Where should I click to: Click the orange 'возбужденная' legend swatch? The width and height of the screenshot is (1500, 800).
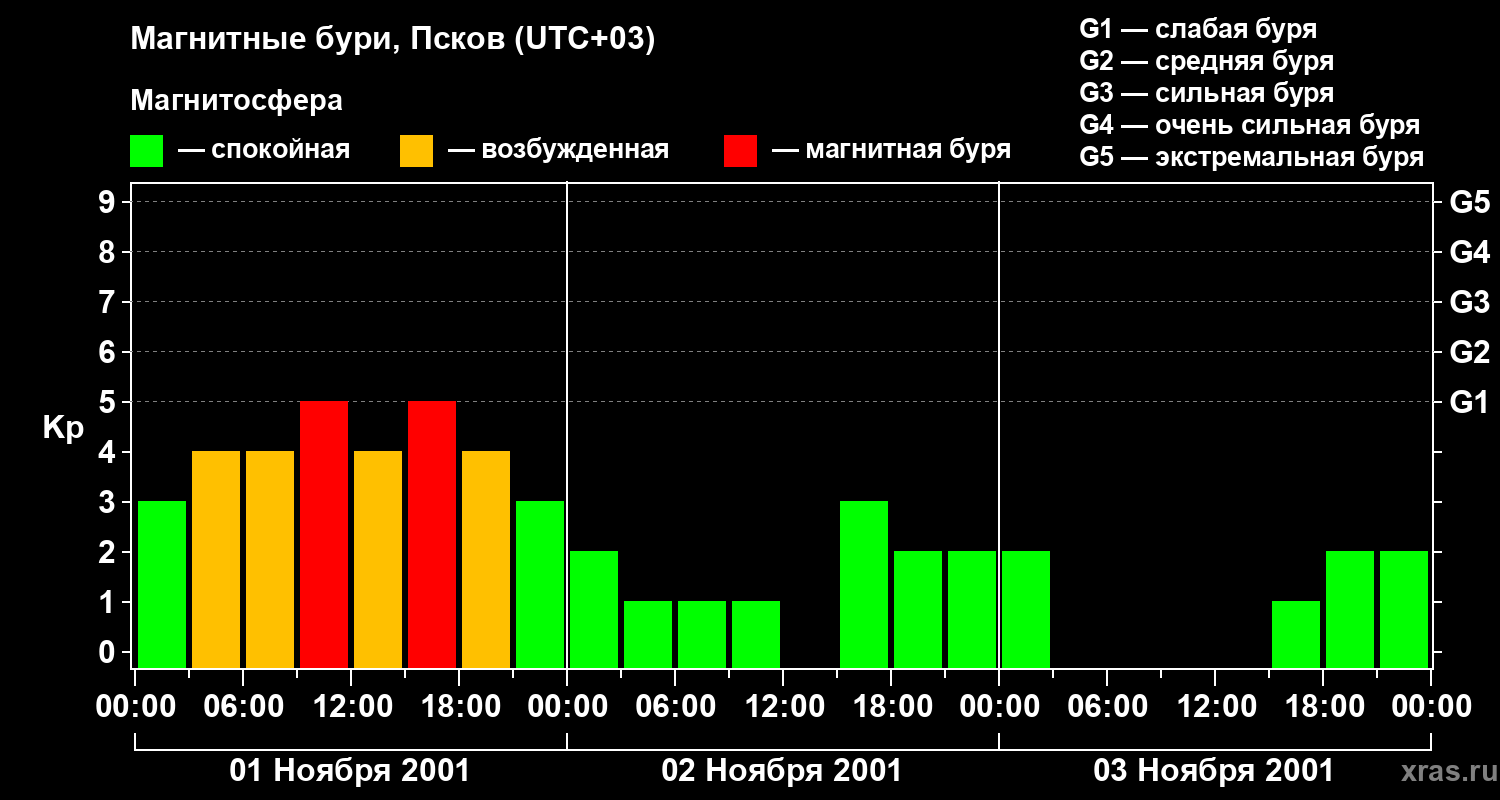click(416, 151)
